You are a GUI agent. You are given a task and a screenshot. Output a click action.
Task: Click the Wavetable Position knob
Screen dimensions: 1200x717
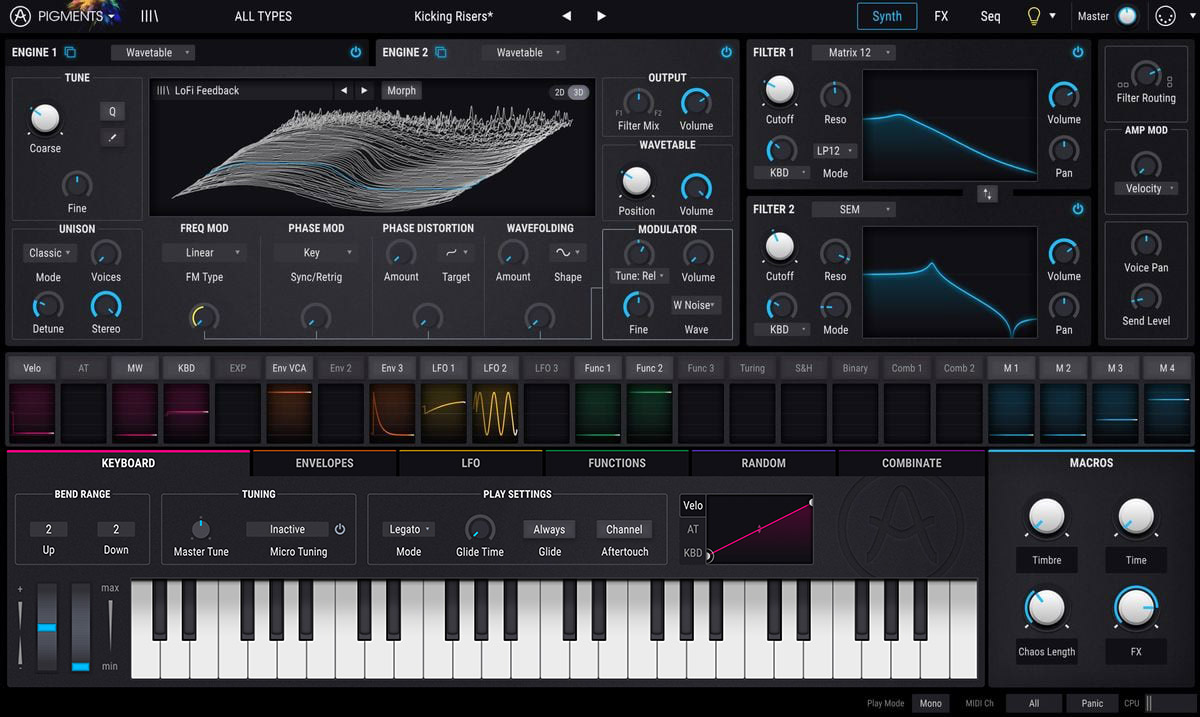(636, 182)
